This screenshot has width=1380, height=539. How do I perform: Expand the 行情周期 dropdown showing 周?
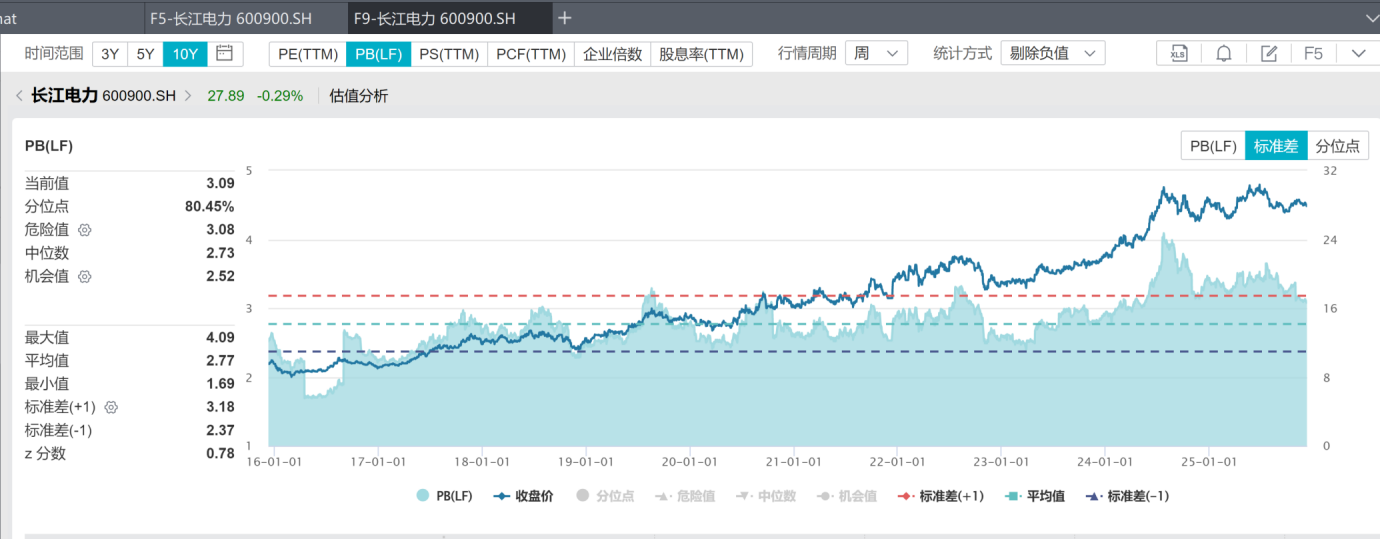coord(876,54)
